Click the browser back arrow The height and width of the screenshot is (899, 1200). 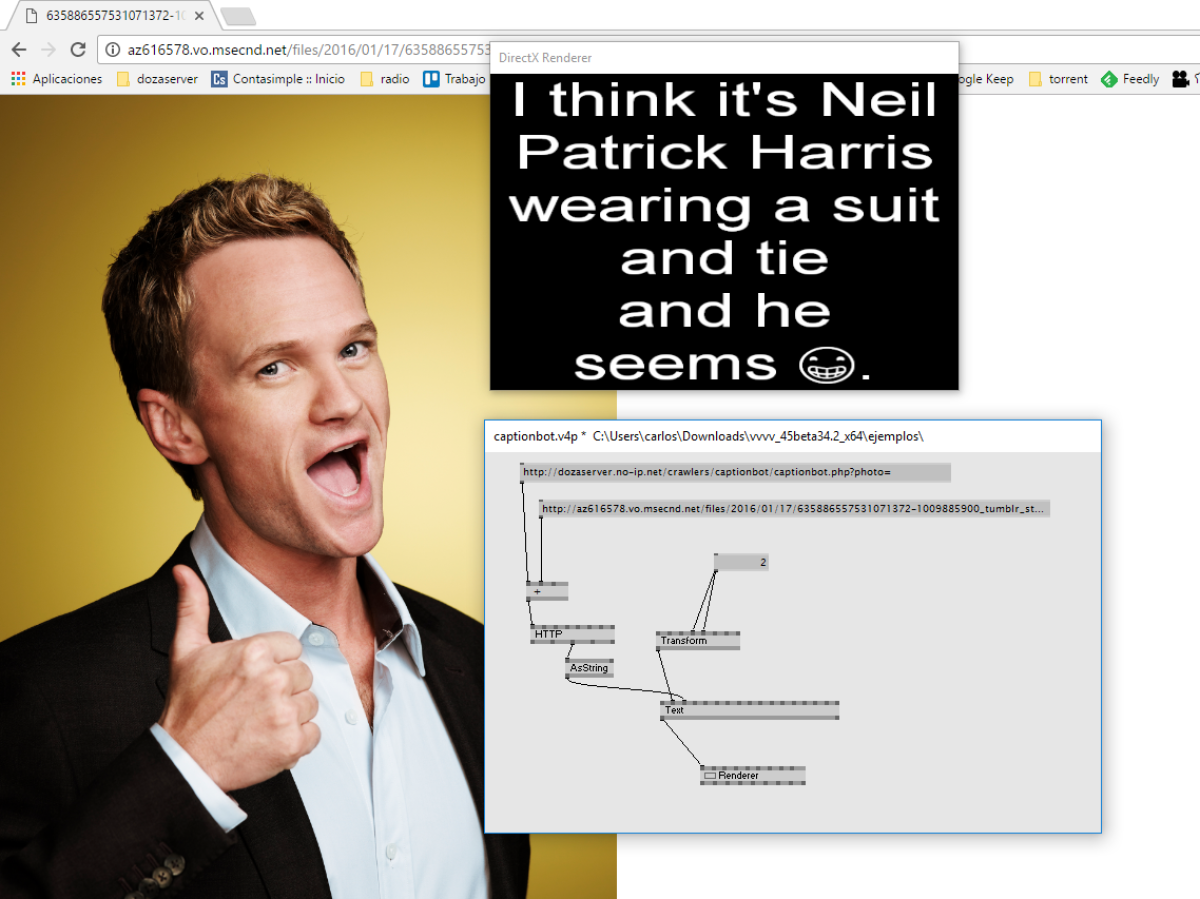click(19, 50)
